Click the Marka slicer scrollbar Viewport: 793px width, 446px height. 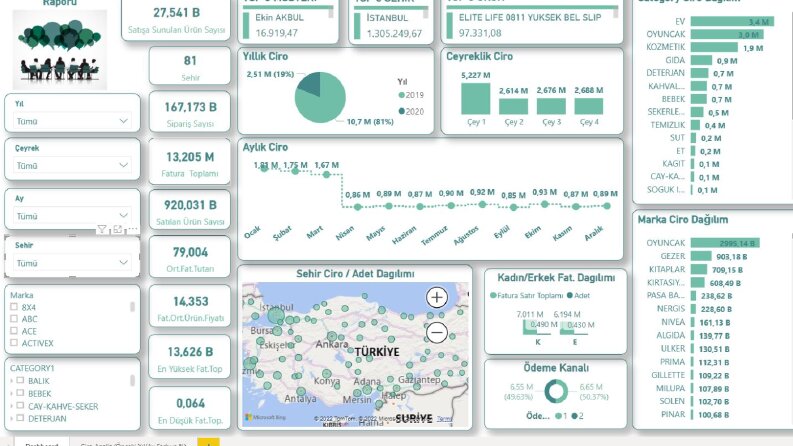pyautogui.click(x=133, y=307)
